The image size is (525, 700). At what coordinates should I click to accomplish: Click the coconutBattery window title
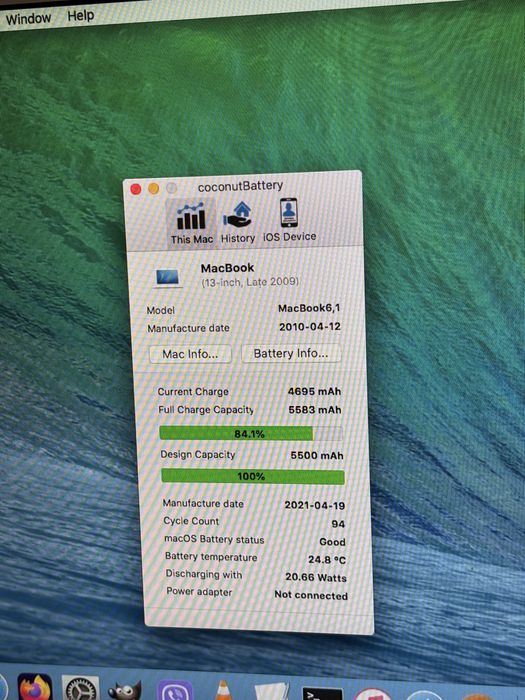240,186
